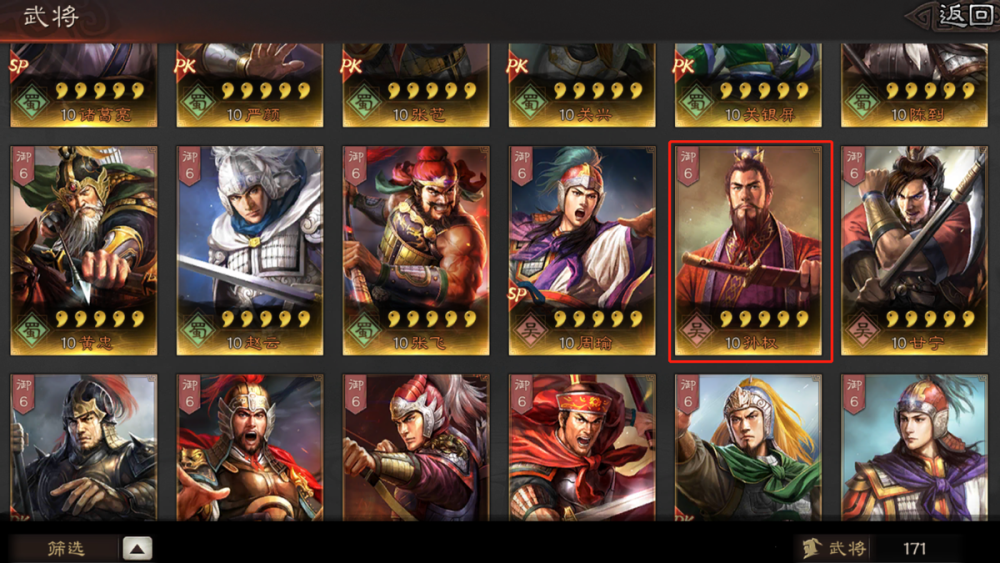
Task: Click the SP badge on 周瑜's card
Action: pyautogui.click(x=518, y=295)
